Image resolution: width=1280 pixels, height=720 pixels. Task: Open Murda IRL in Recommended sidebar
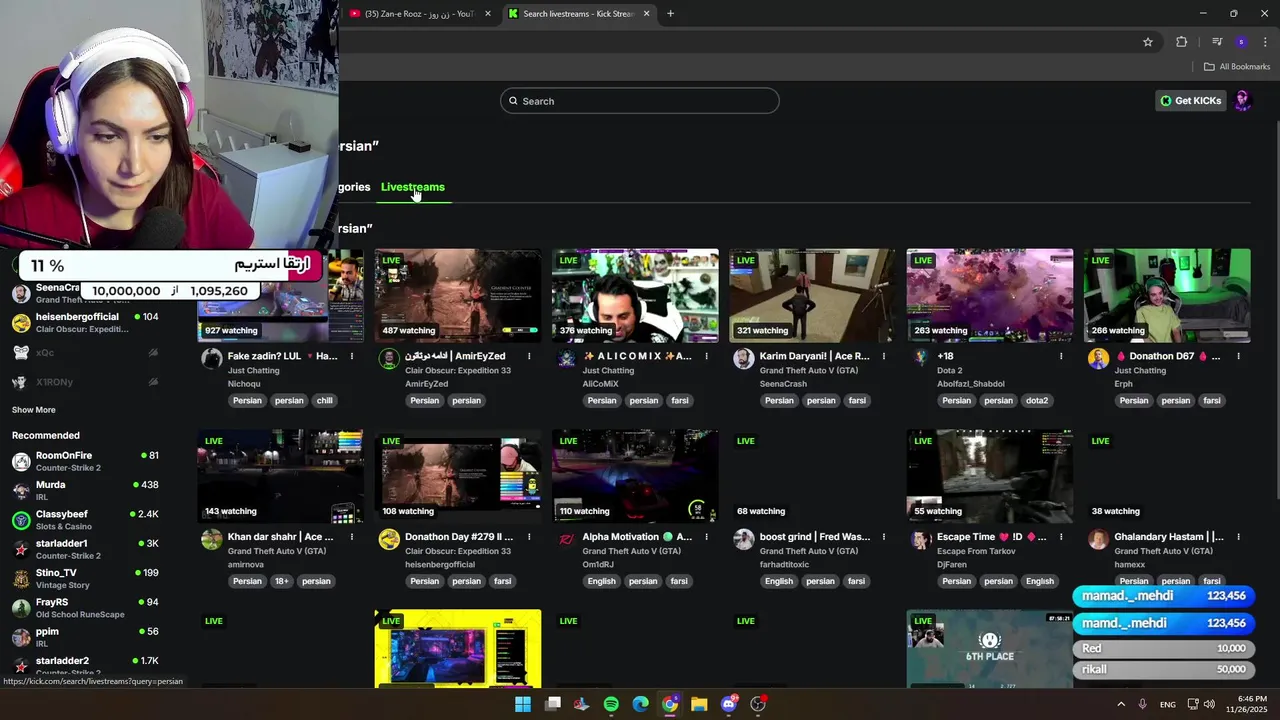pyautogui.click(x=85, y=490)
